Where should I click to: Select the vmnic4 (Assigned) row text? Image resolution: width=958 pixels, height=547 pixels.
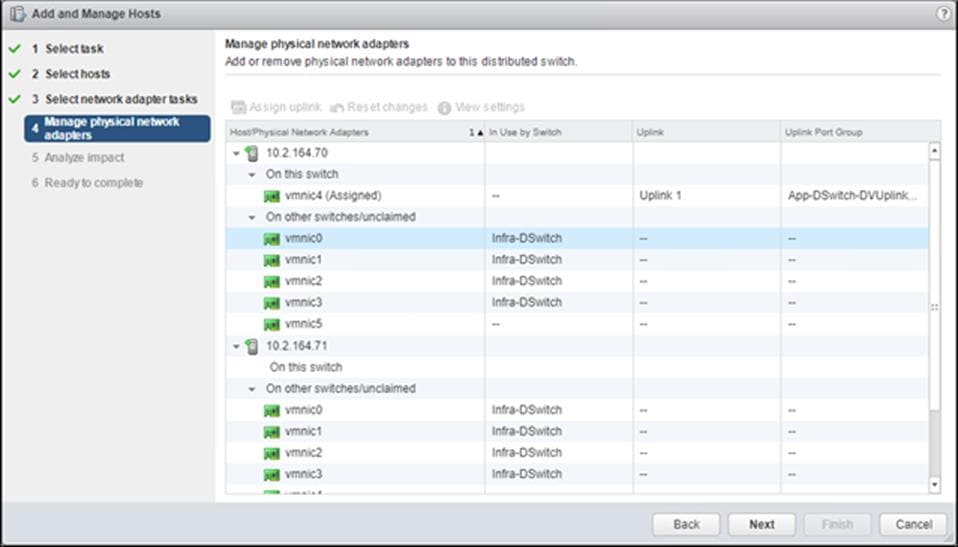333,196
